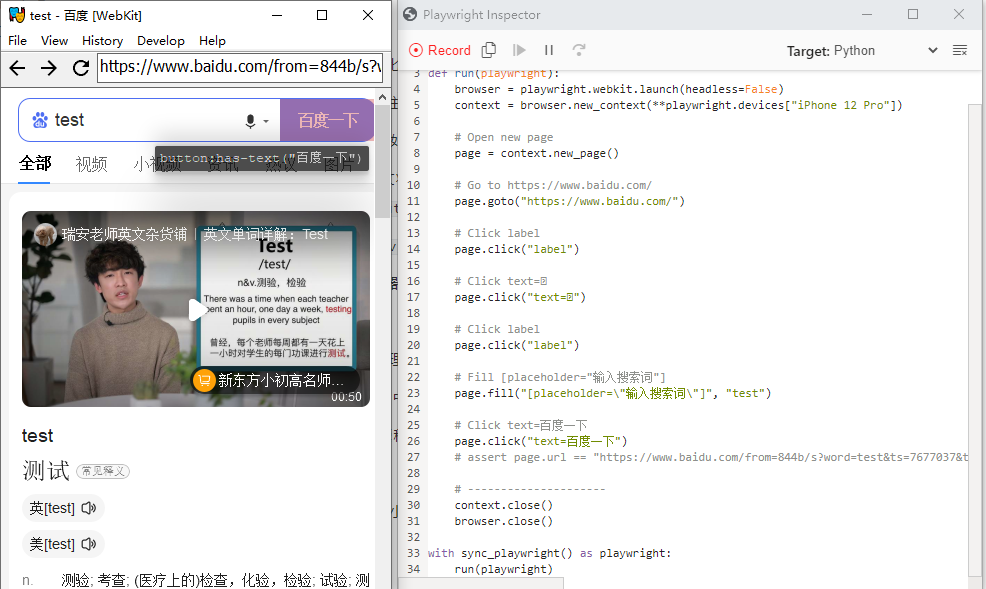Screen dimensions: 986x589
Task: Open the Develop menu
Action: point(160,41)
